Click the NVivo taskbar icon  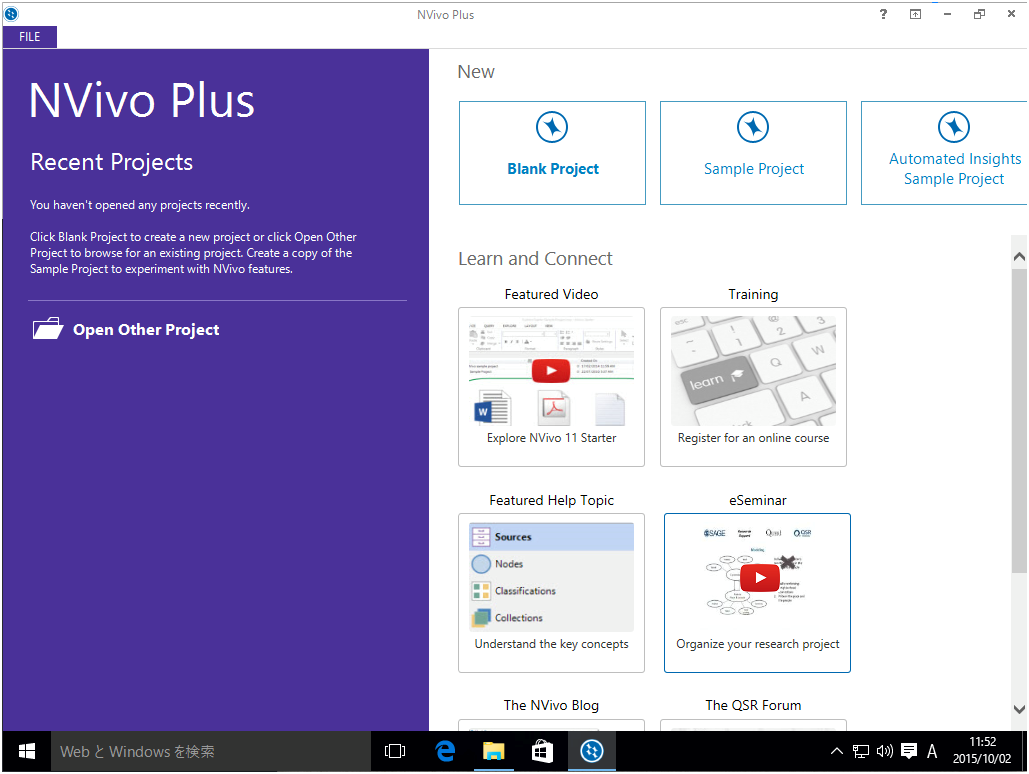click(x=591, y=751)
